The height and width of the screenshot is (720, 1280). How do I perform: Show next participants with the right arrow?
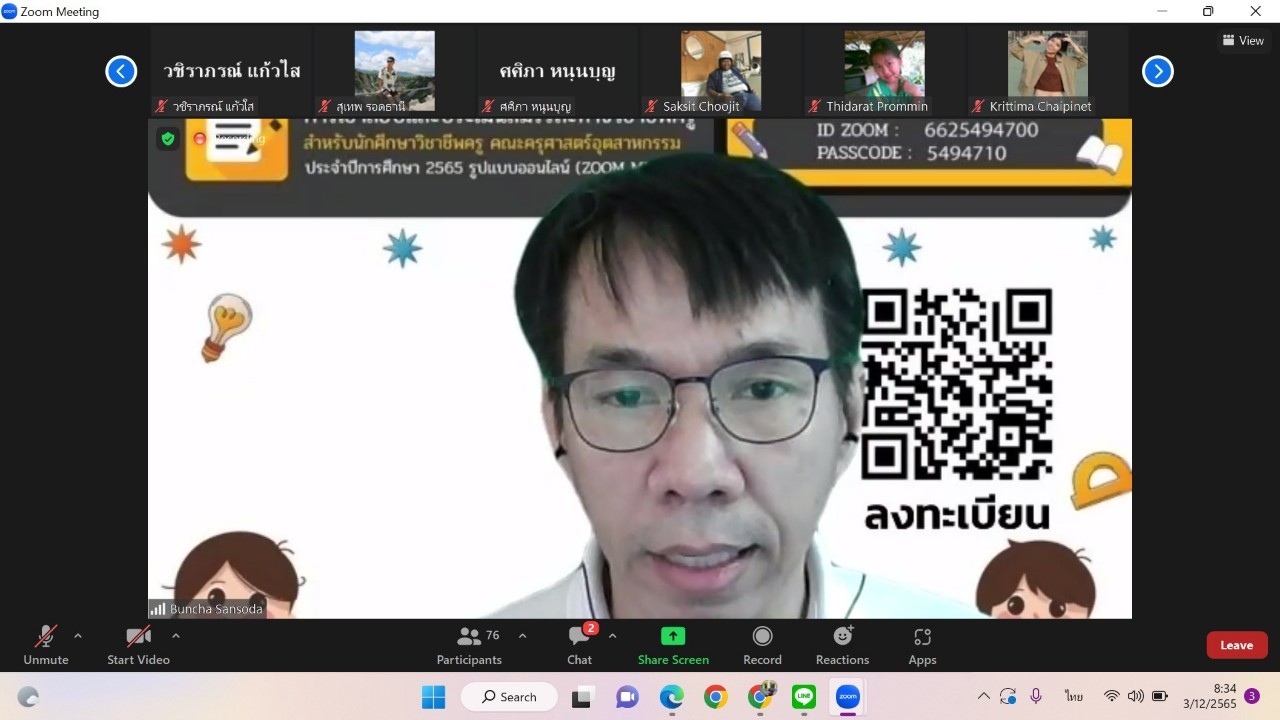pyautogui.click(x=1158, y=71)
